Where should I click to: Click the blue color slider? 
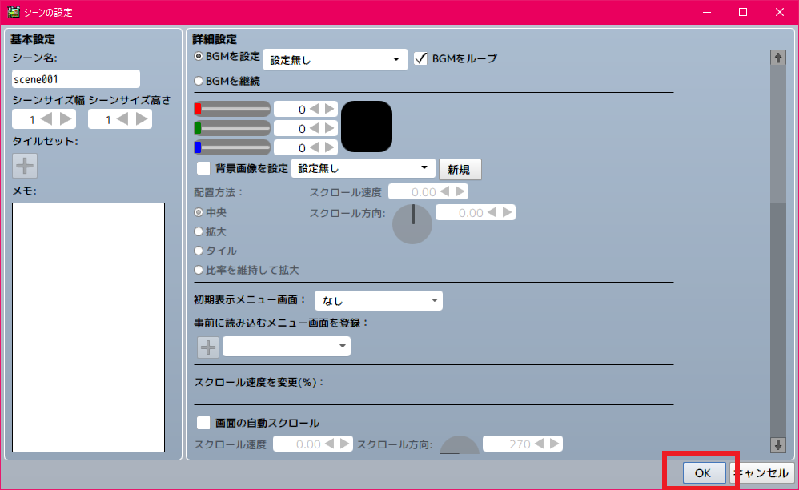(232, 147)
